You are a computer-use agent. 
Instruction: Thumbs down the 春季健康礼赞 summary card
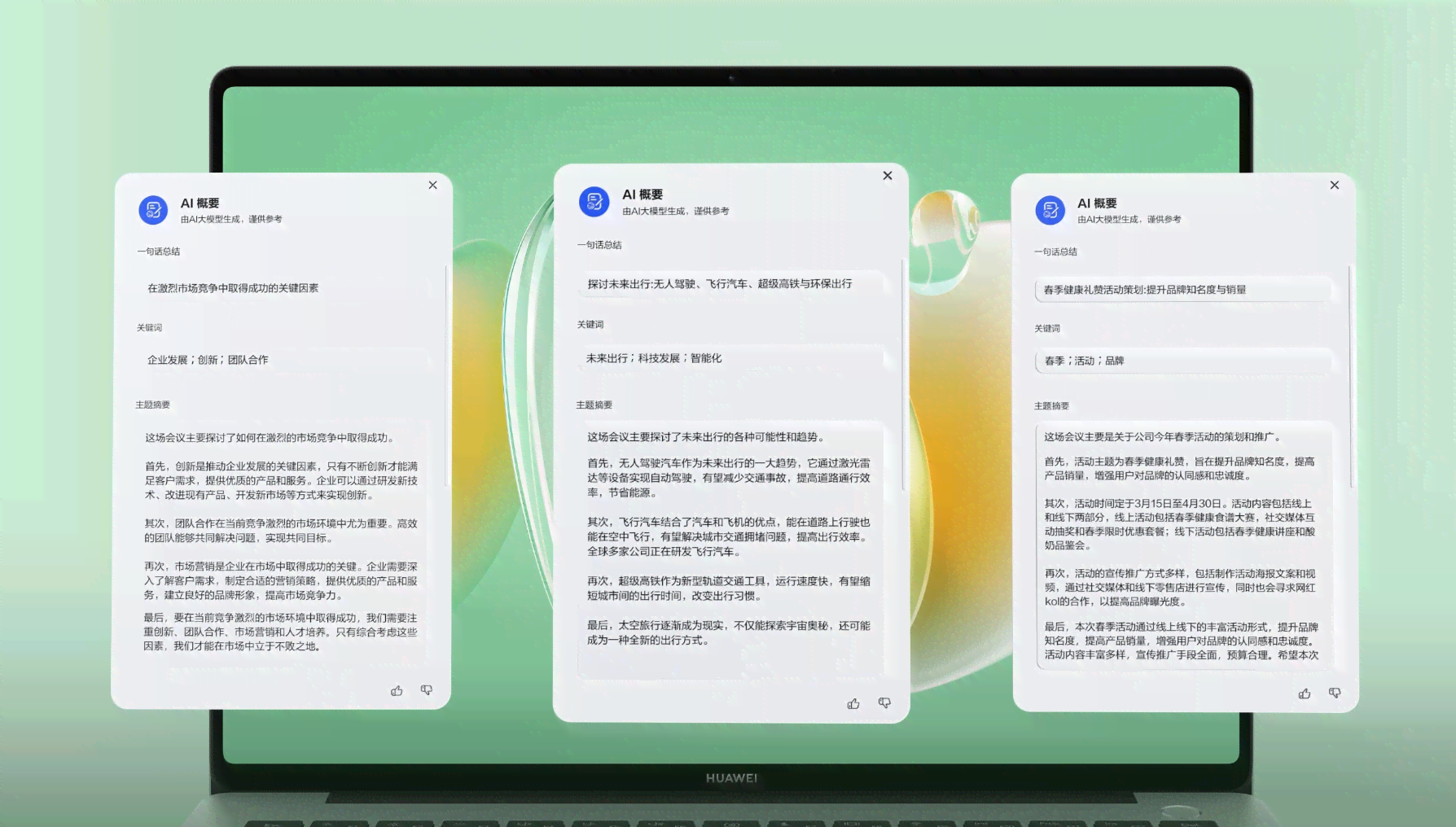(x=1335, y=693)
